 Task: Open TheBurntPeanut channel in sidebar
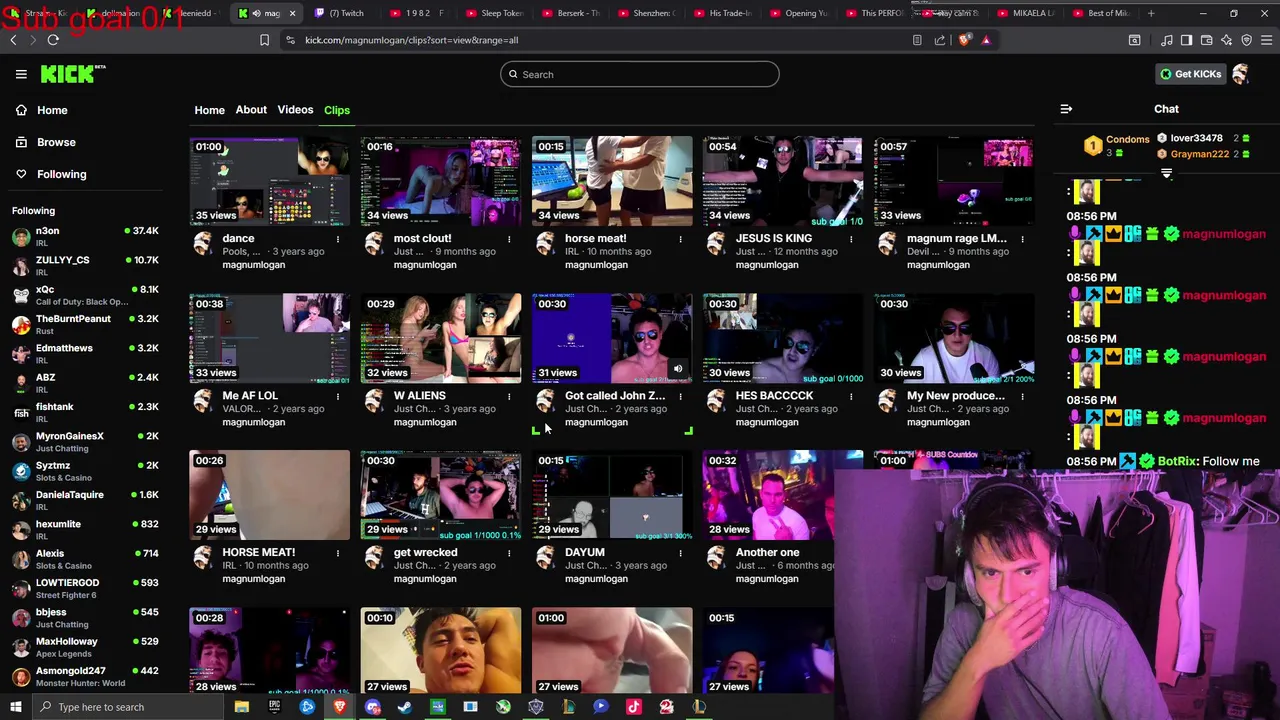pyautogui.click(x=85, y=325)
